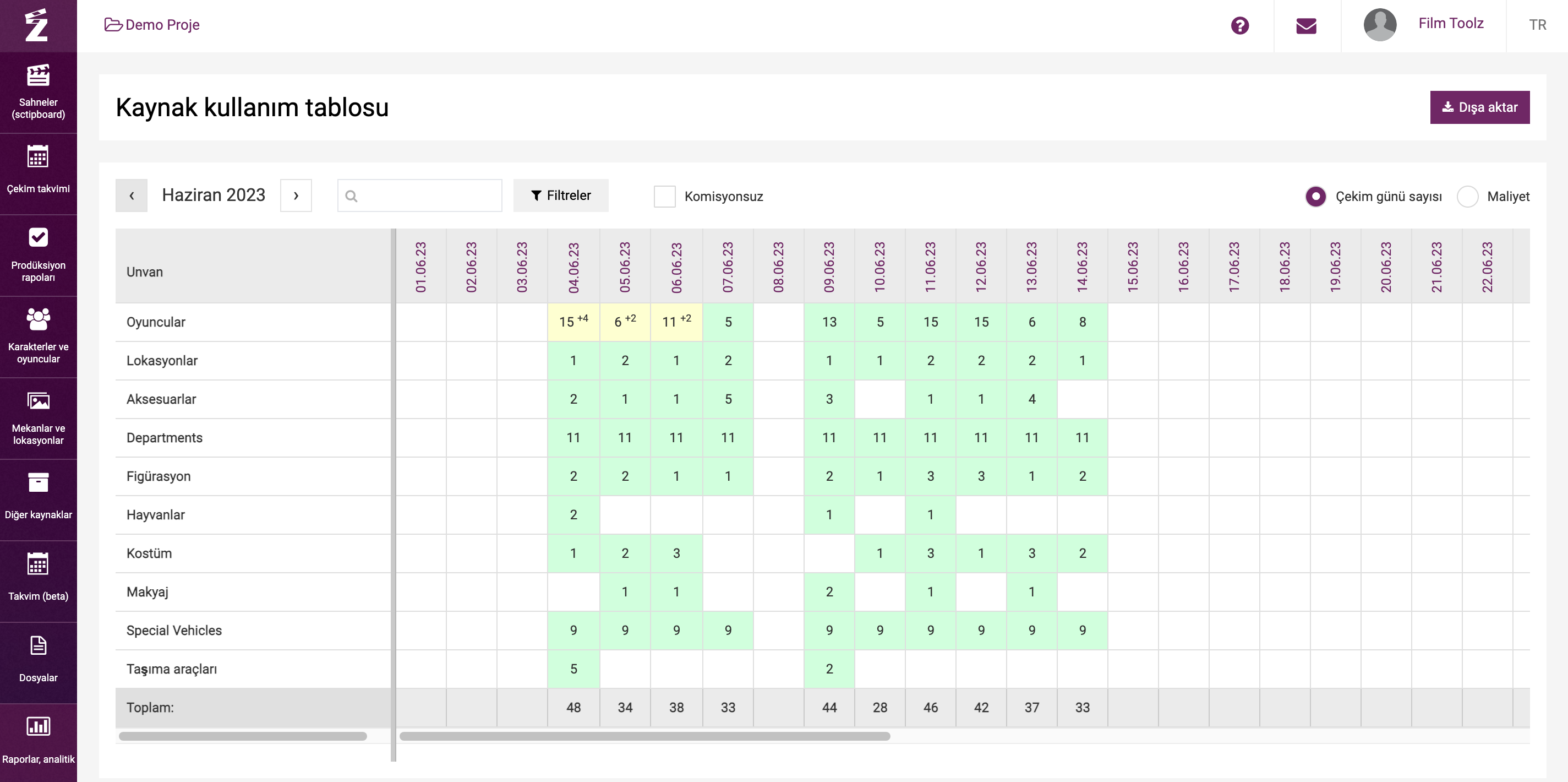
Task: Open the Filtreler filter button
Action: [x=561, y=196]
